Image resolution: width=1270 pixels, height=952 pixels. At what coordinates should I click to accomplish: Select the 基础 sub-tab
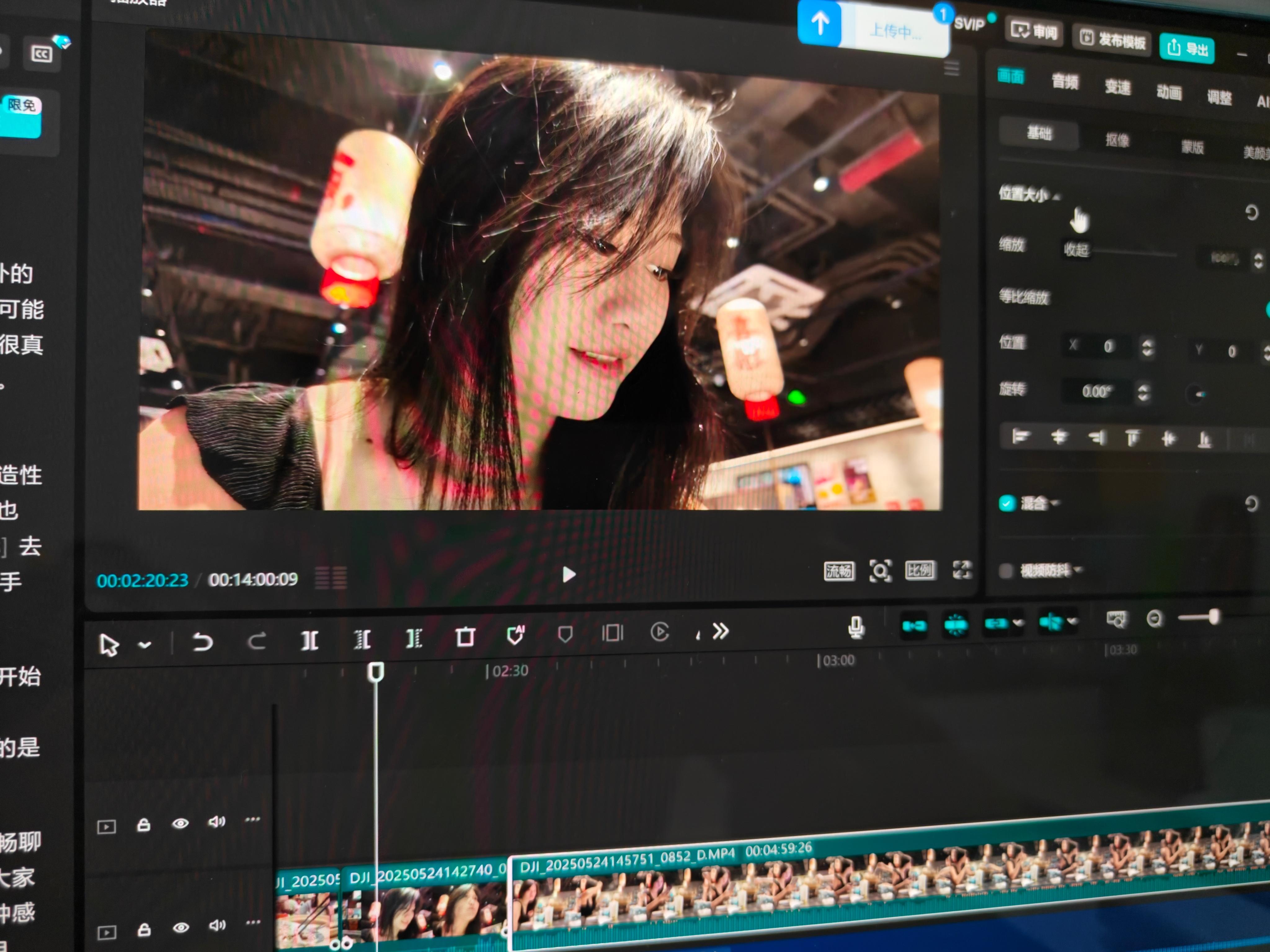click(x=1039, y=133)
